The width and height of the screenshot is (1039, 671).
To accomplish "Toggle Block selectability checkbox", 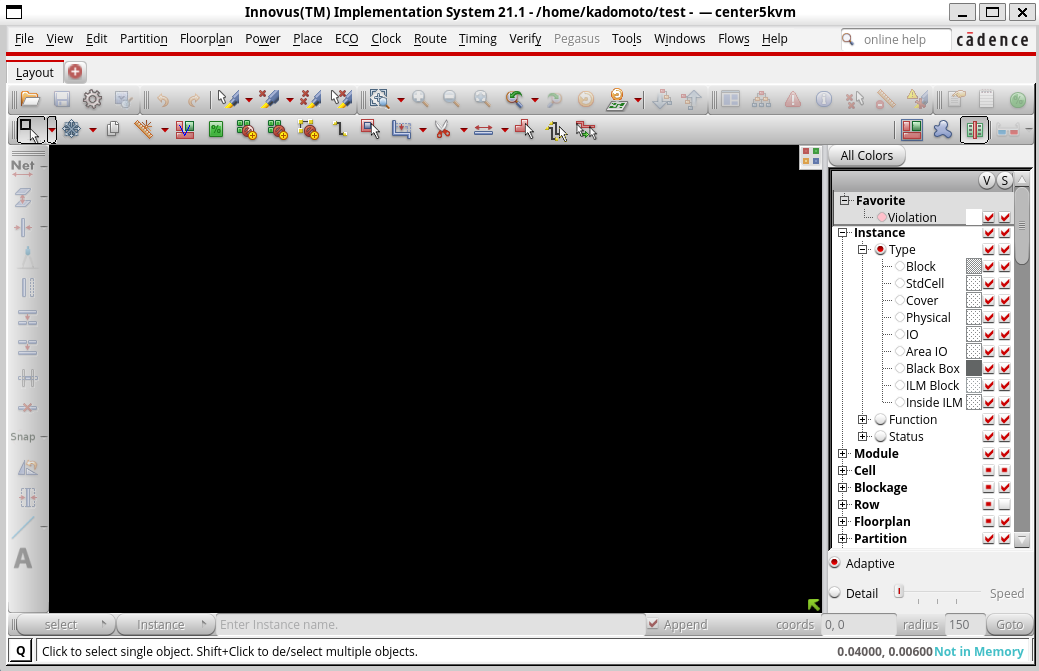I will click(1005, 266).
